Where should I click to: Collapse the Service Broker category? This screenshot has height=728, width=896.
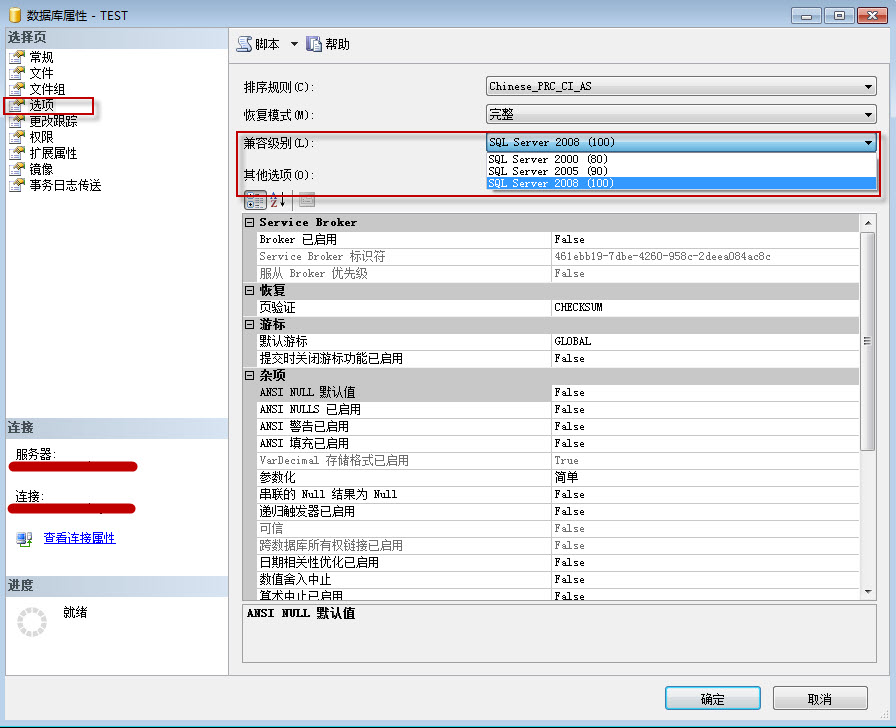(250, 222)
